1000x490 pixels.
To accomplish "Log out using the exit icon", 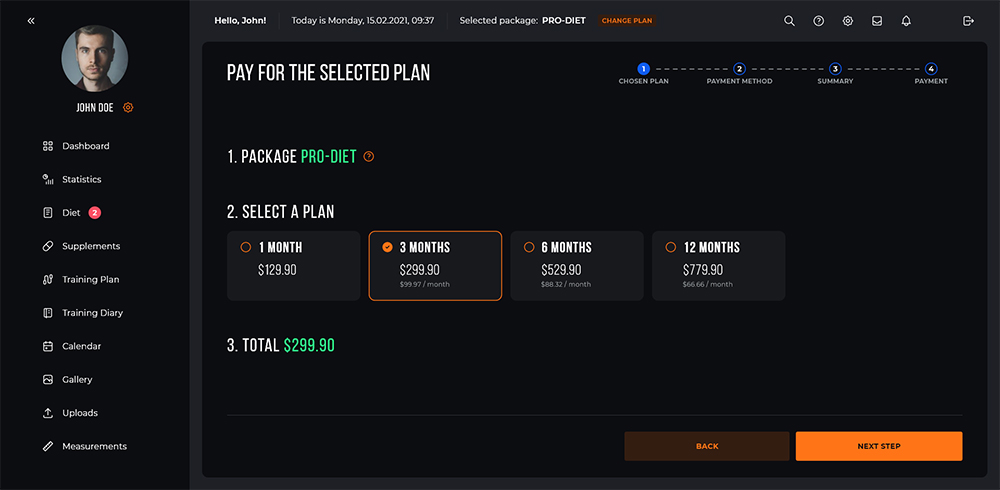I will coord(968,20).
